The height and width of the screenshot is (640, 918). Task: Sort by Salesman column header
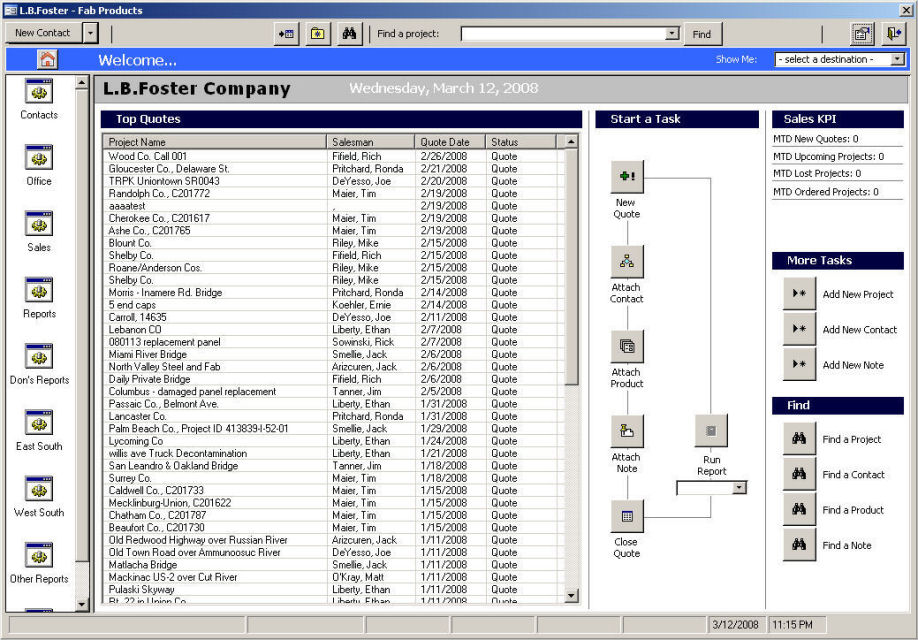(371, 142)
